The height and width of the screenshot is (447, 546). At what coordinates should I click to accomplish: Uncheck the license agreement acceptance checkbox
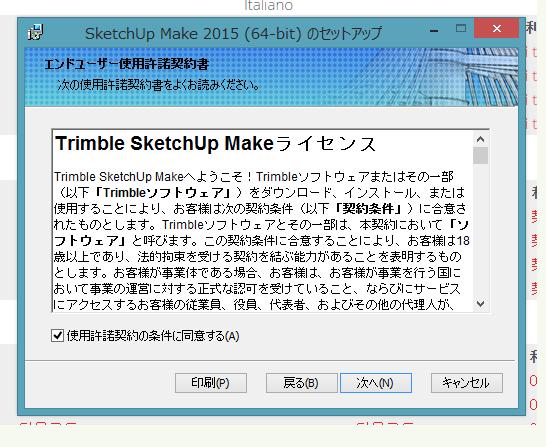57,336
